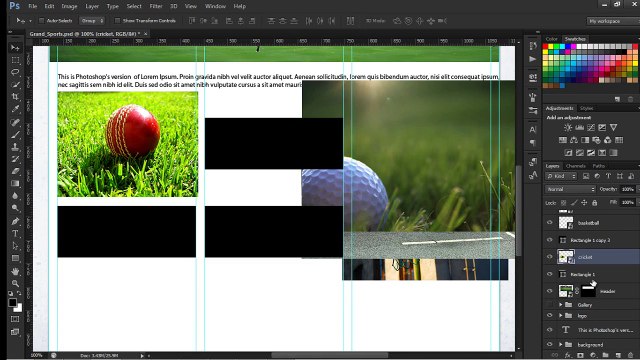
Task: Select the Pen tool
Action: 15,221
